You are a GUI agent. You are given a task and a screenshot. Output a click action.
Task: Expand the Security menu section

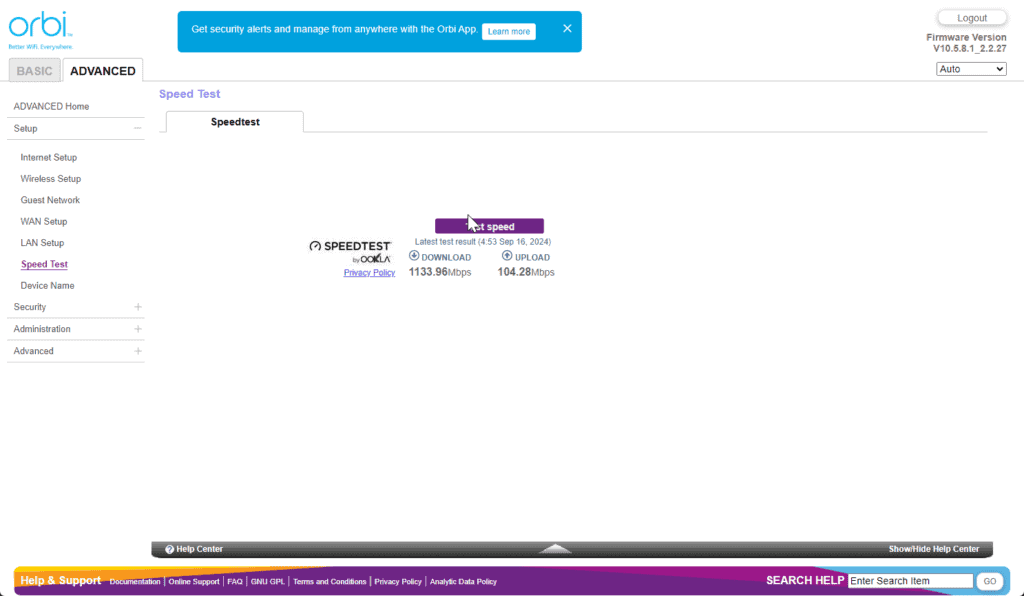138,307
